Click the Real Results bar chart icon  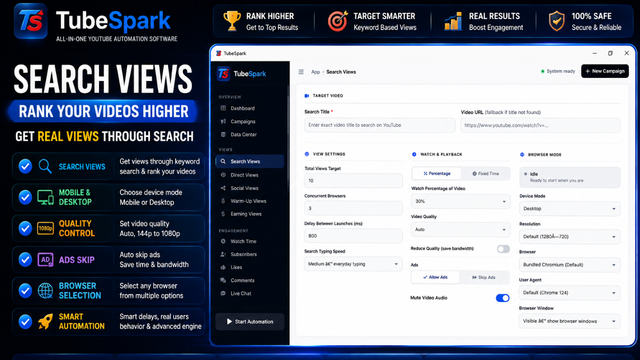[453, 21]
